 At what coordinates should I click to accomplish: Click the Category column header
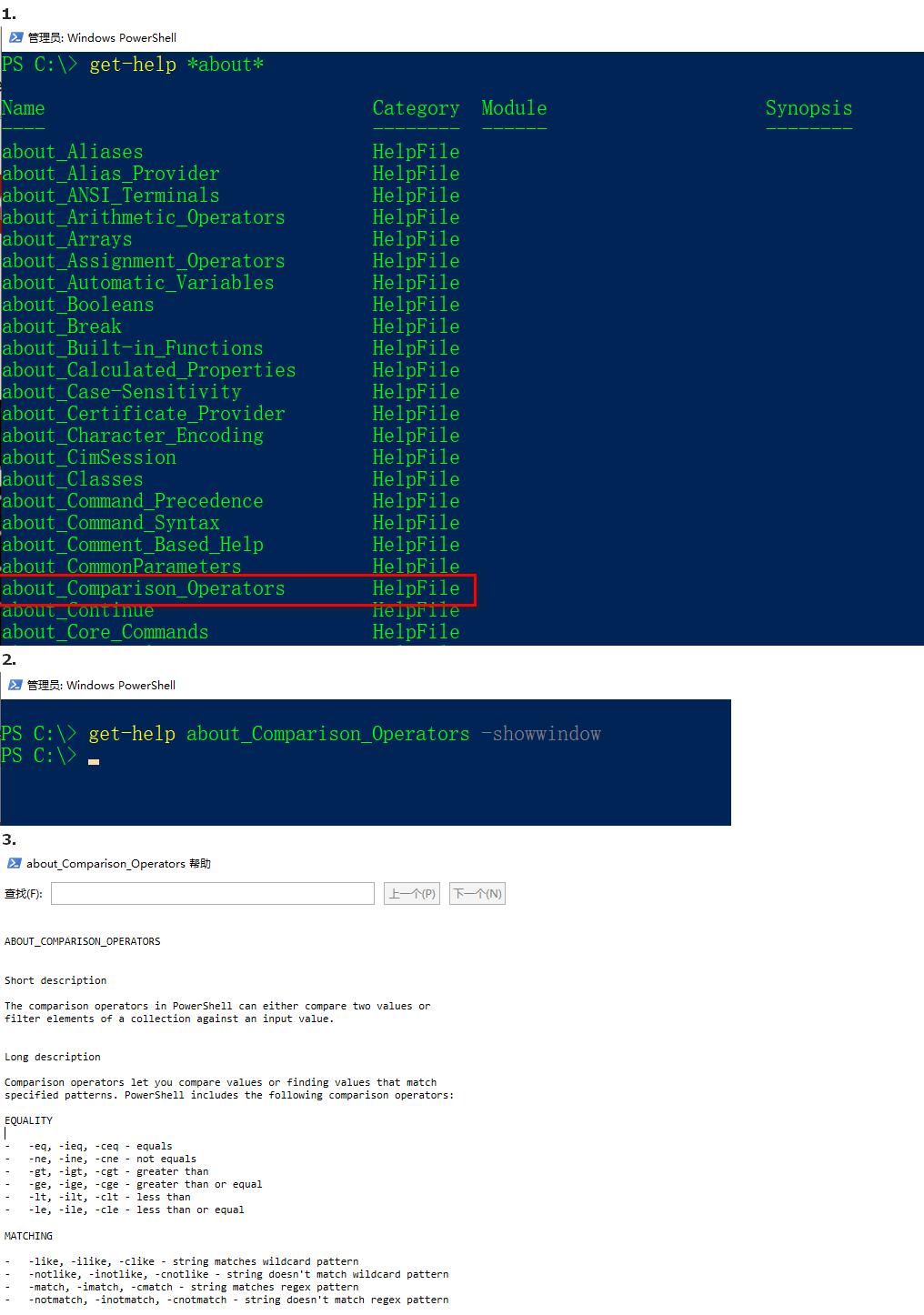(416, 108)
